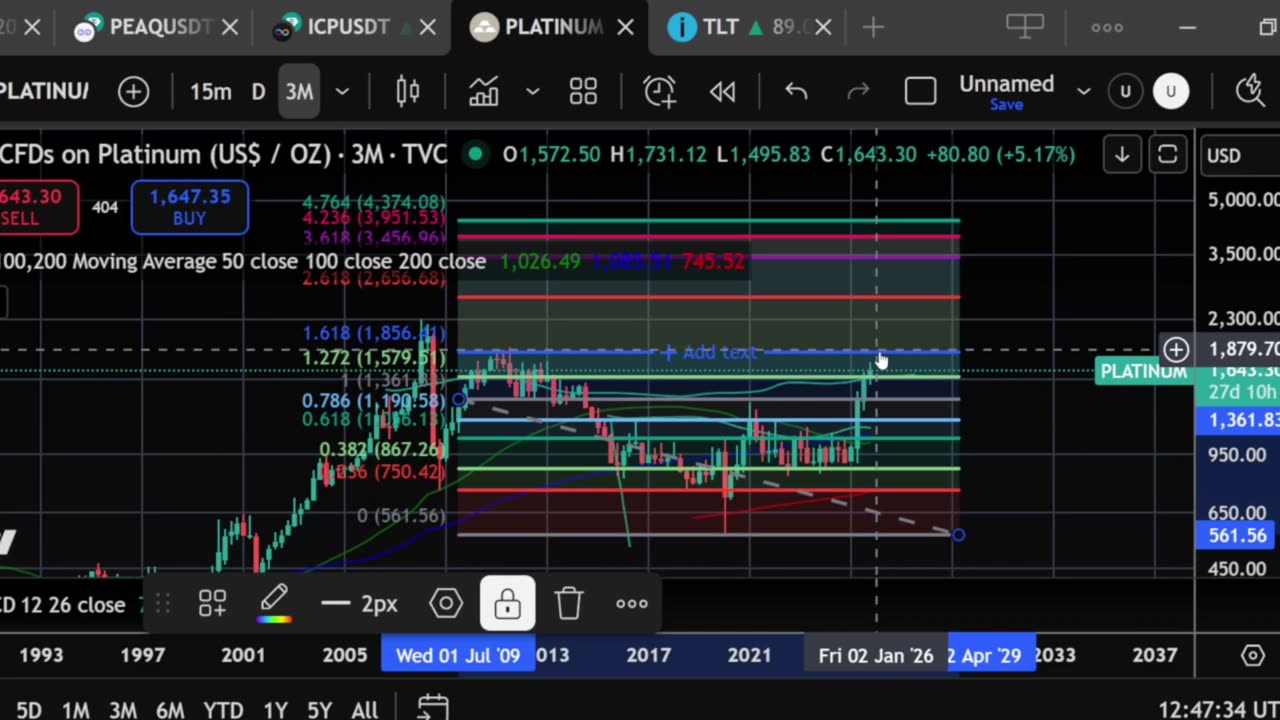Image resolution: width=1280 pixels, height=720 pixels.
Task: Expand the layout name dropdown arrow
Action: (x=1083, y=92)
